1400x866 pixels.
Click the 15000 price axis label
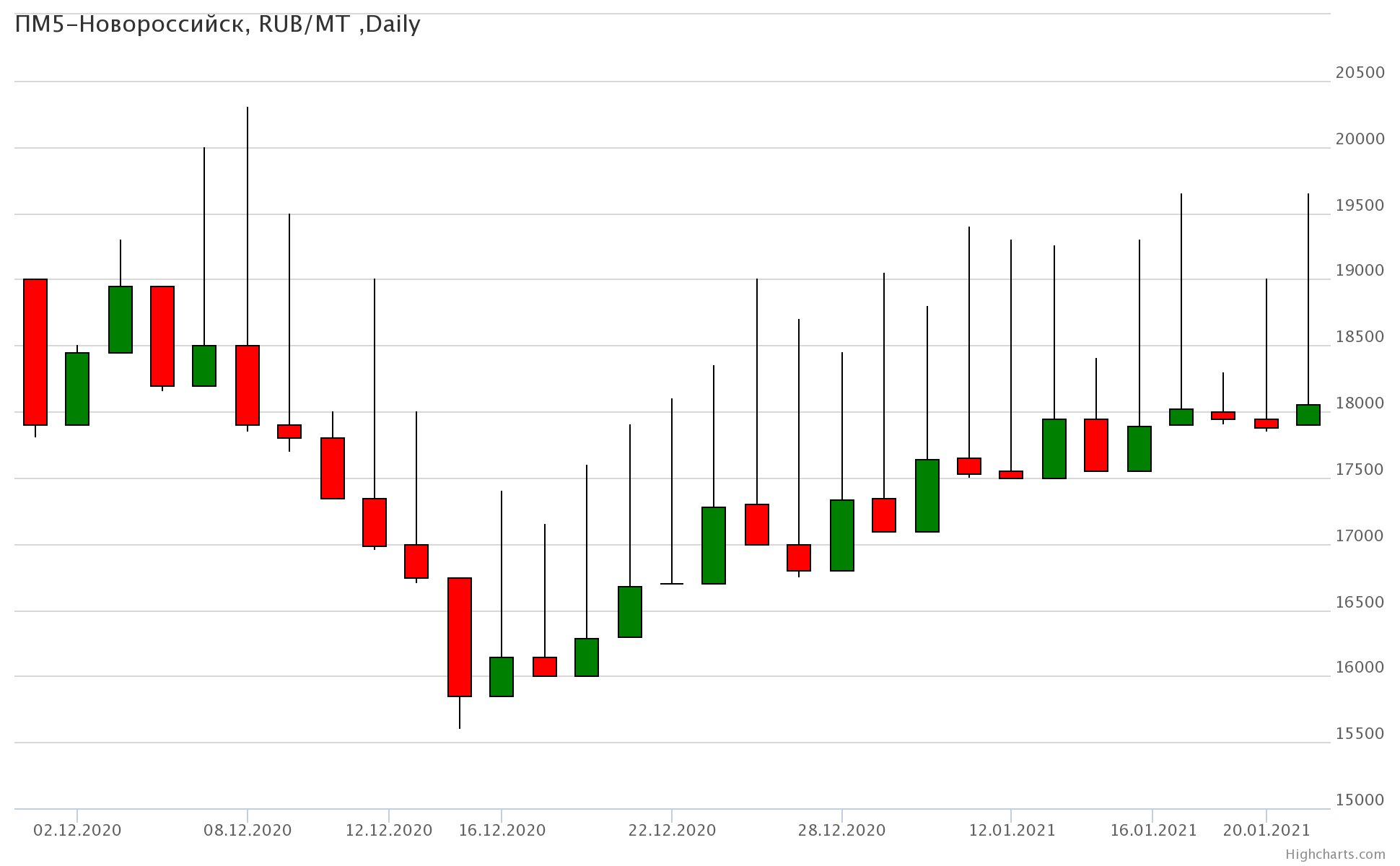1360,800
